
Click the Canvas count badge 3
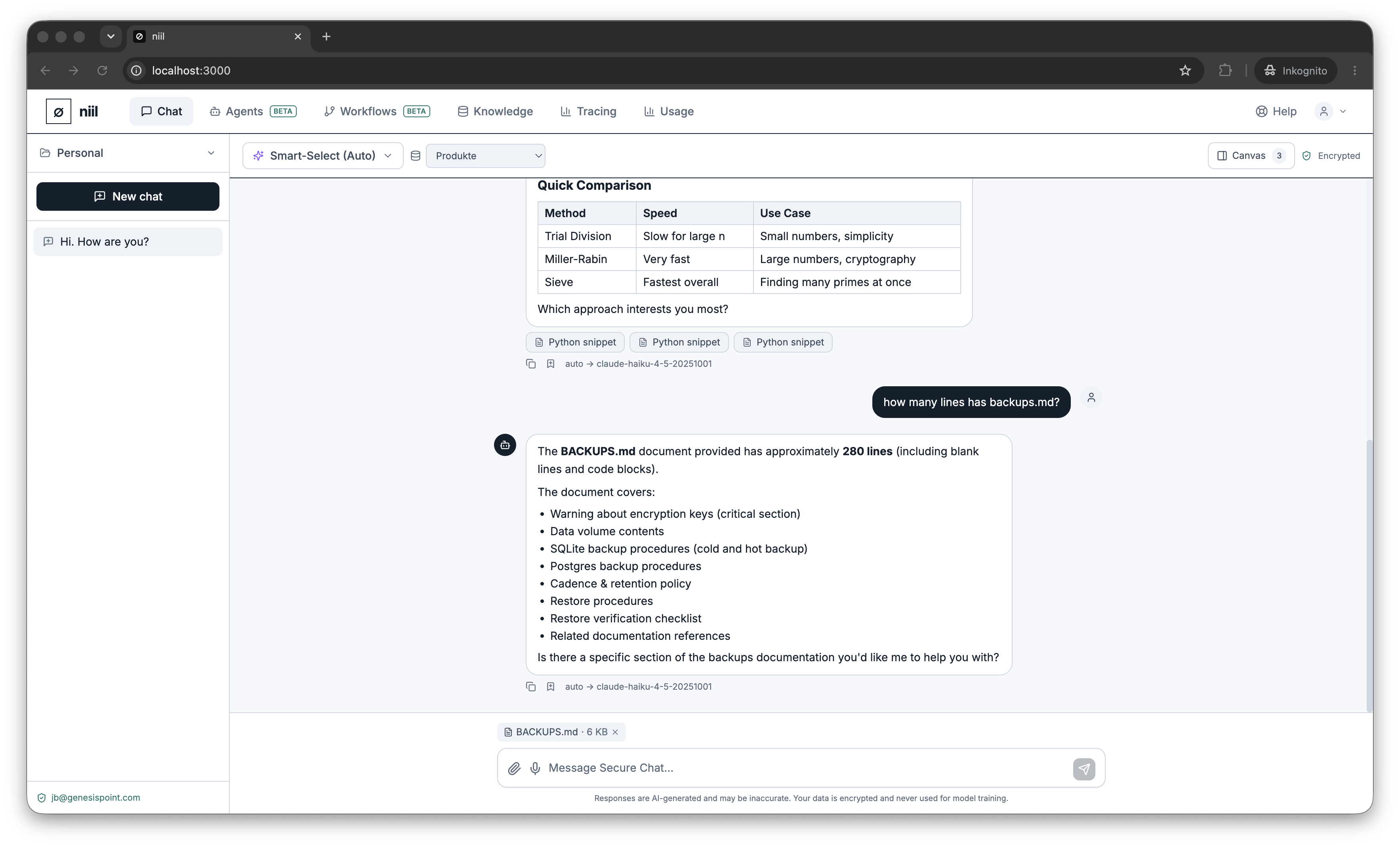click(x=1279, y=156)
